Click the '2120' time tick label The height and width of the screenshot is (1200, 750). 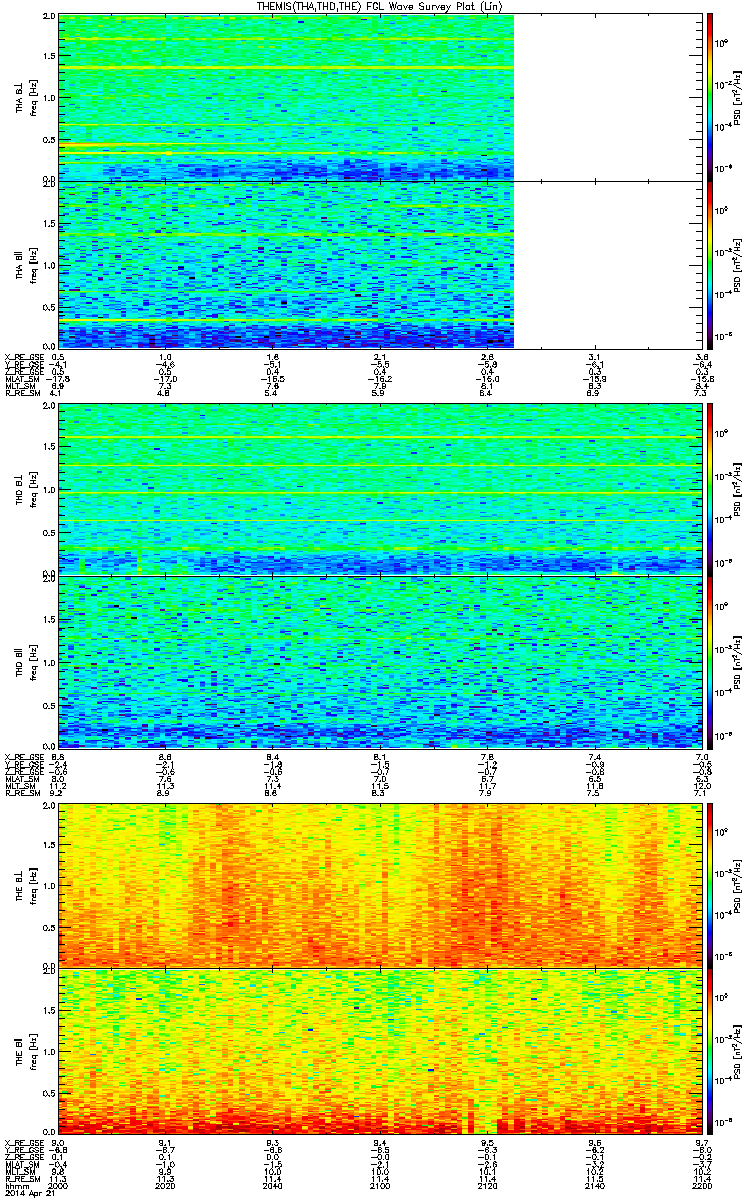(487, 1188)
